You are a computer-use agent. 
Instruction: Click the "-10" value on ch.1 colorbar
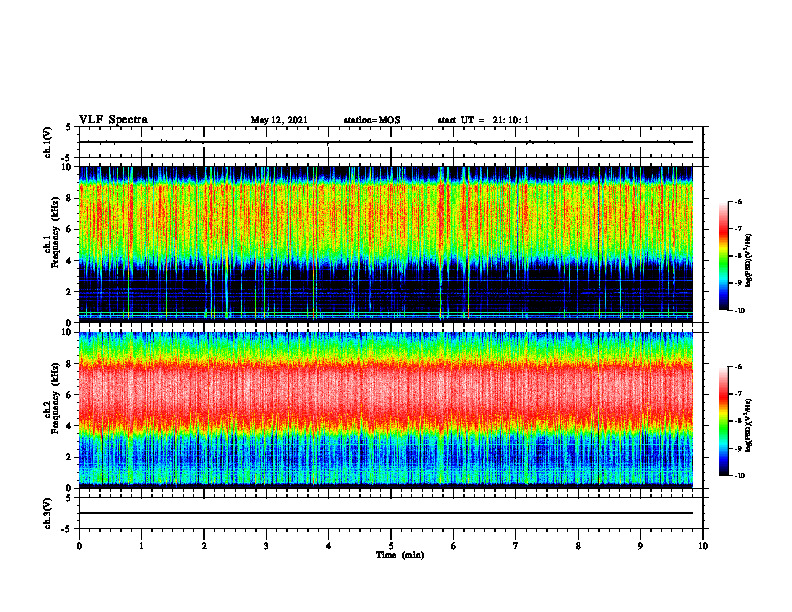[739, 310]
